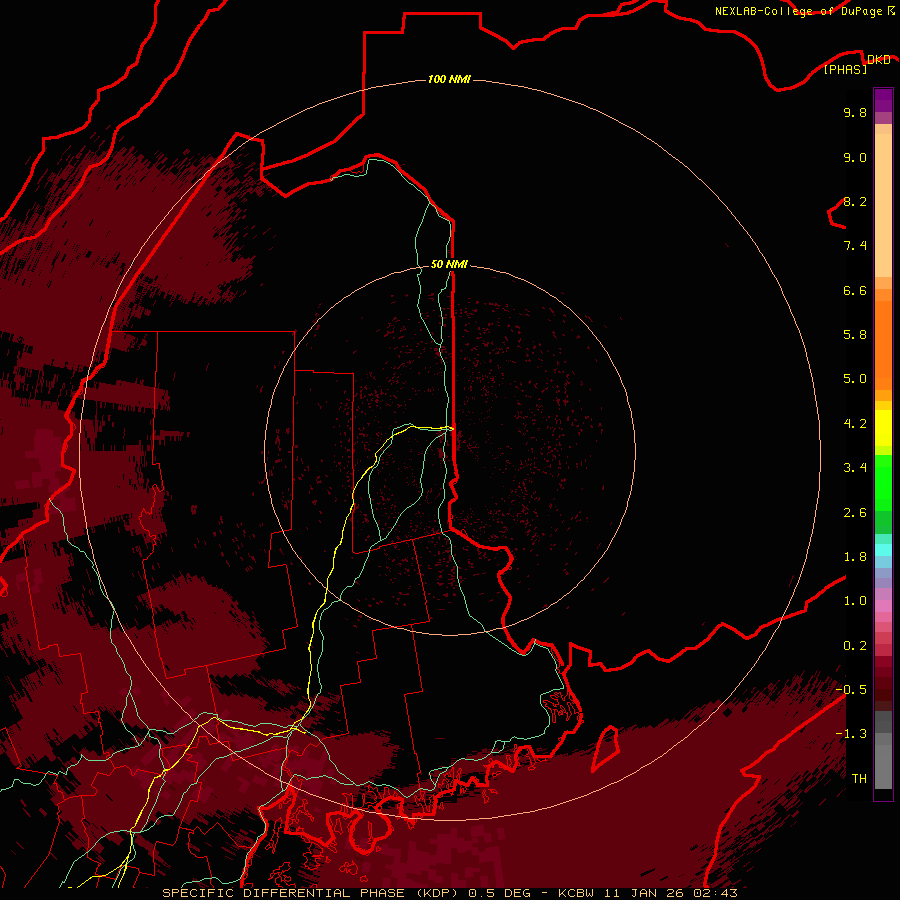Click the 0.2 value on the color scale
Viewport: 900px width, 900px height.
point(855,646)
